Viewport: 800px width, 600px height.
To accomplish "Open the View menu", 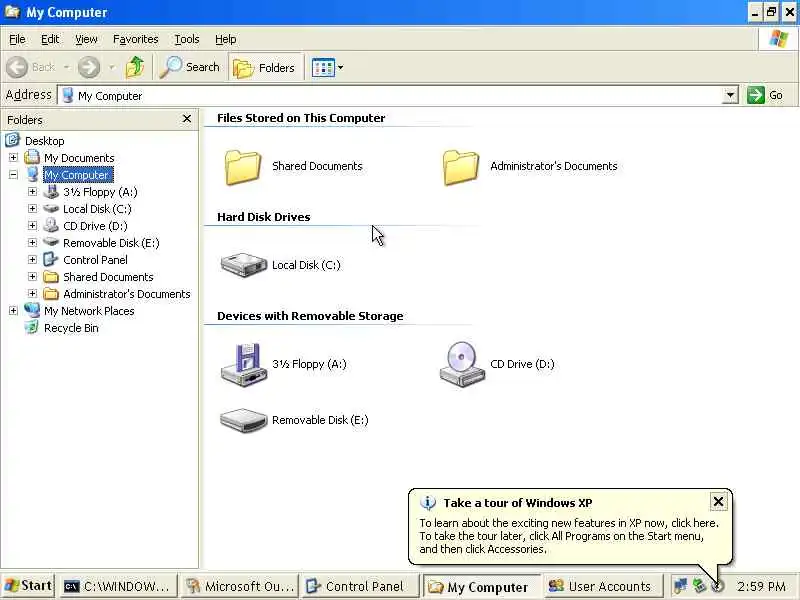I will pos(86,39).
